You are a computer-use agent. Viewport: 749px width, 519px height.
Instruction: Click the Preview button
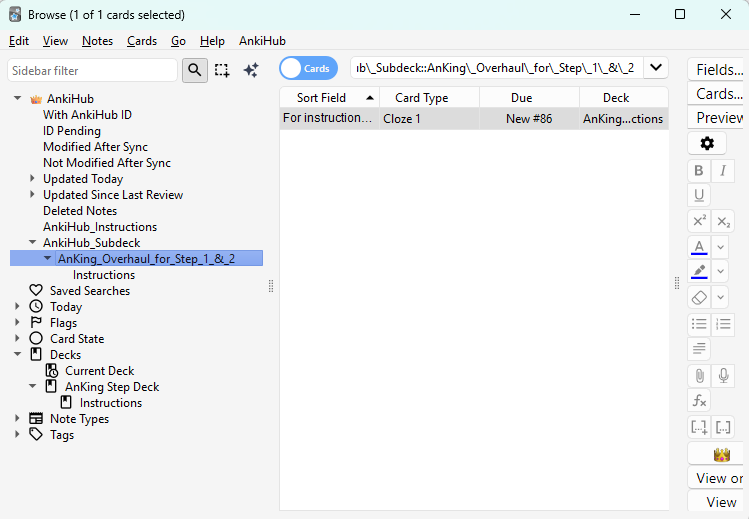pos(718,118)
